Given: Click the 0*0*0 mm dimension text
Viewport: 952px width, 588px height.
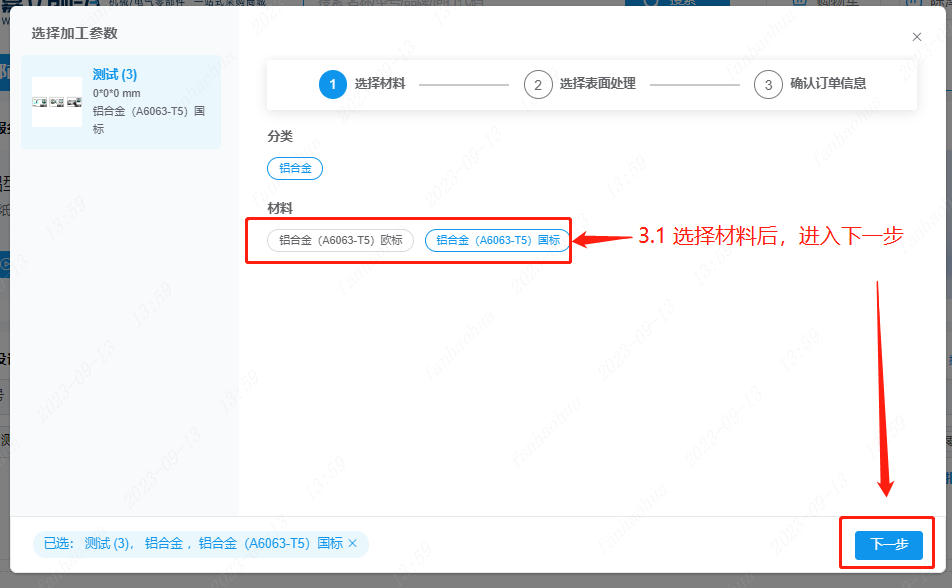Looking at the screenshot, I should (117, 94).
